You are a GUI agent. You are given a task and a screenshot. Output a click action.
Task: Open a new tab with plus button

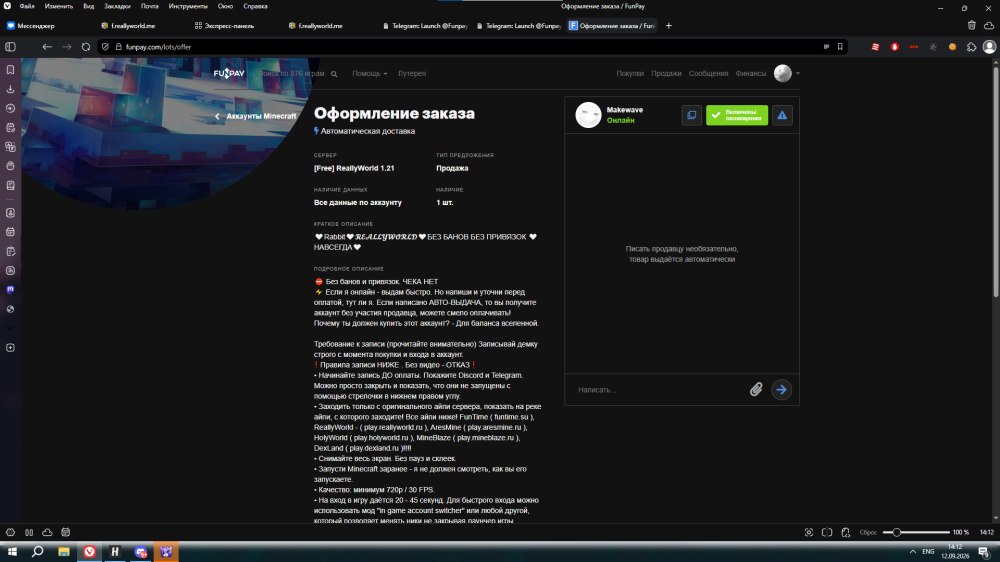pyautogui.click(x=668, y=26)
